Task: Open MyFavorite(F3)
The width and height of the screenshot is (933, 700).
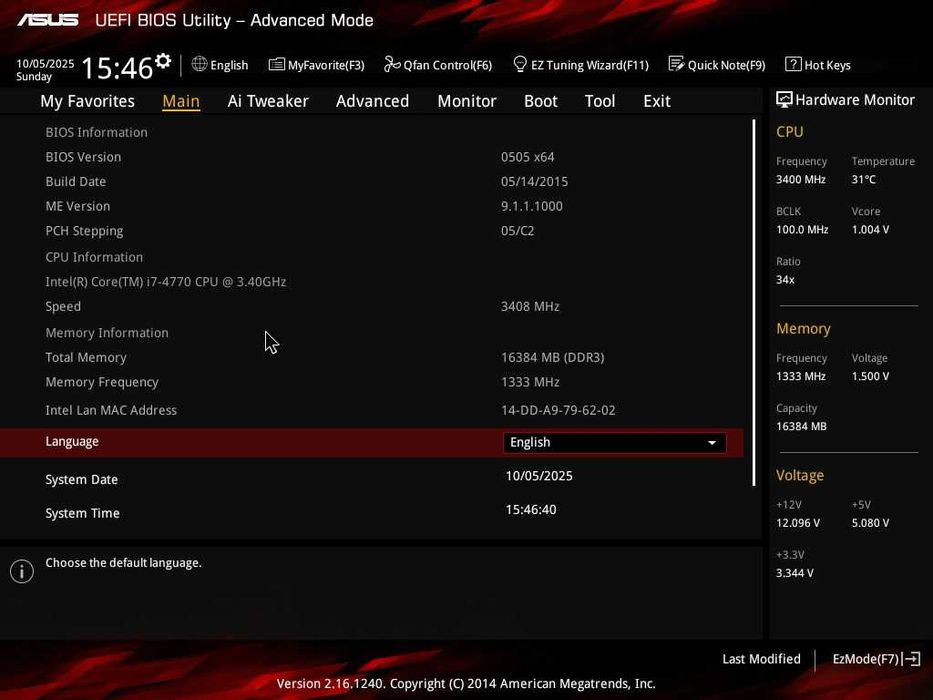Action: [x=317, y=64]
